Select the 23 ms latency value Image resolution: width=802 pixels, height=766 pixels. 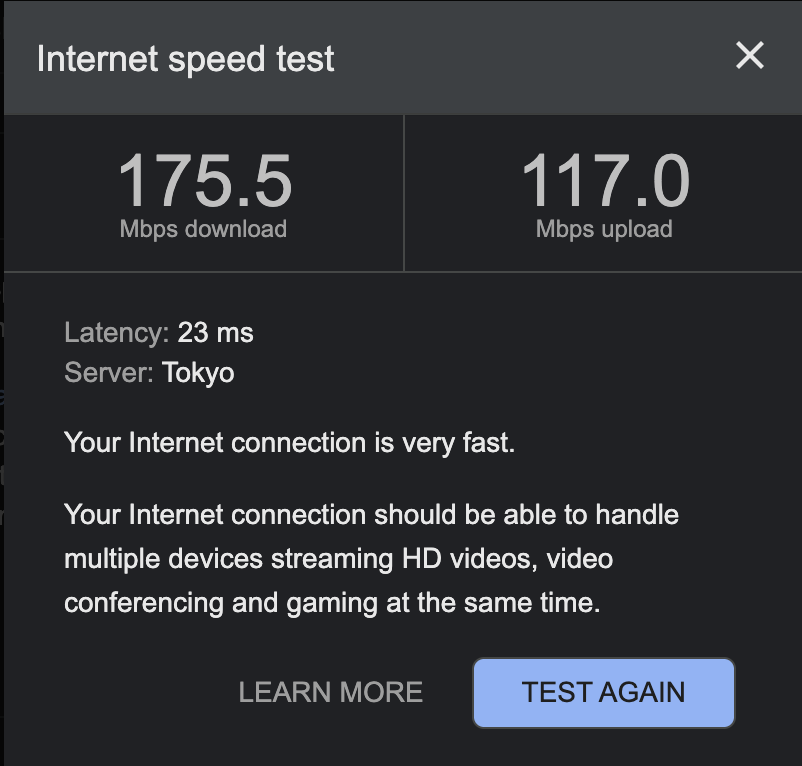[x=215, y=332]
